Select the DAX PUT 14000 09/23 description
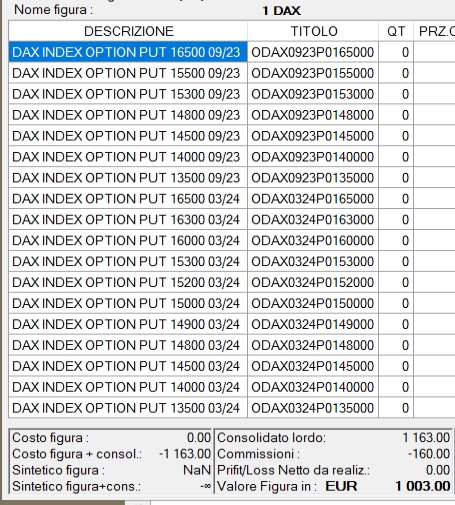This screenshot has height=505, width=455. (128, 157)
